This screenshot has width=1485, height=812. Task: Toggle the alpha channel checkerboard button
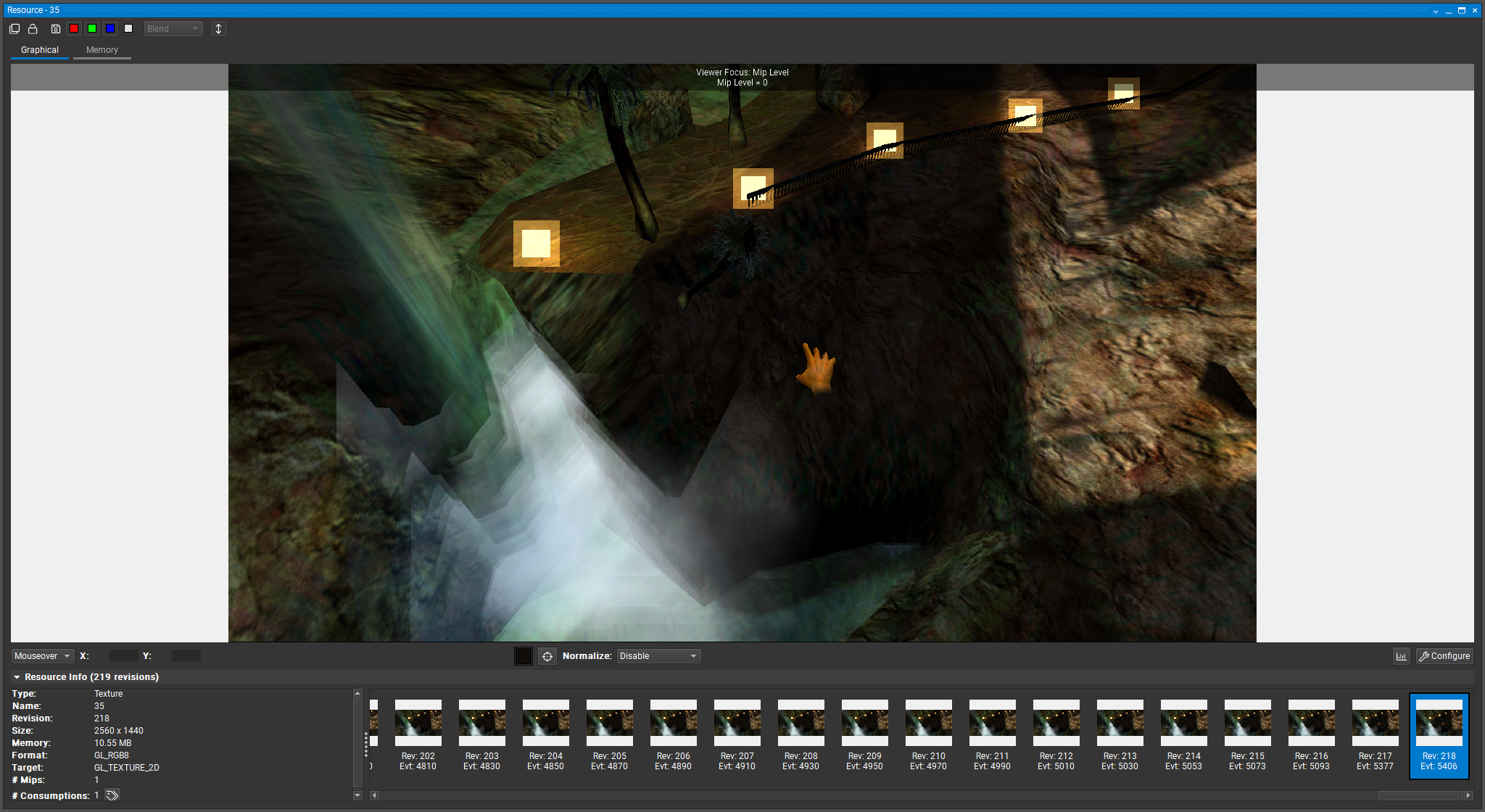[x=128, y=28]
